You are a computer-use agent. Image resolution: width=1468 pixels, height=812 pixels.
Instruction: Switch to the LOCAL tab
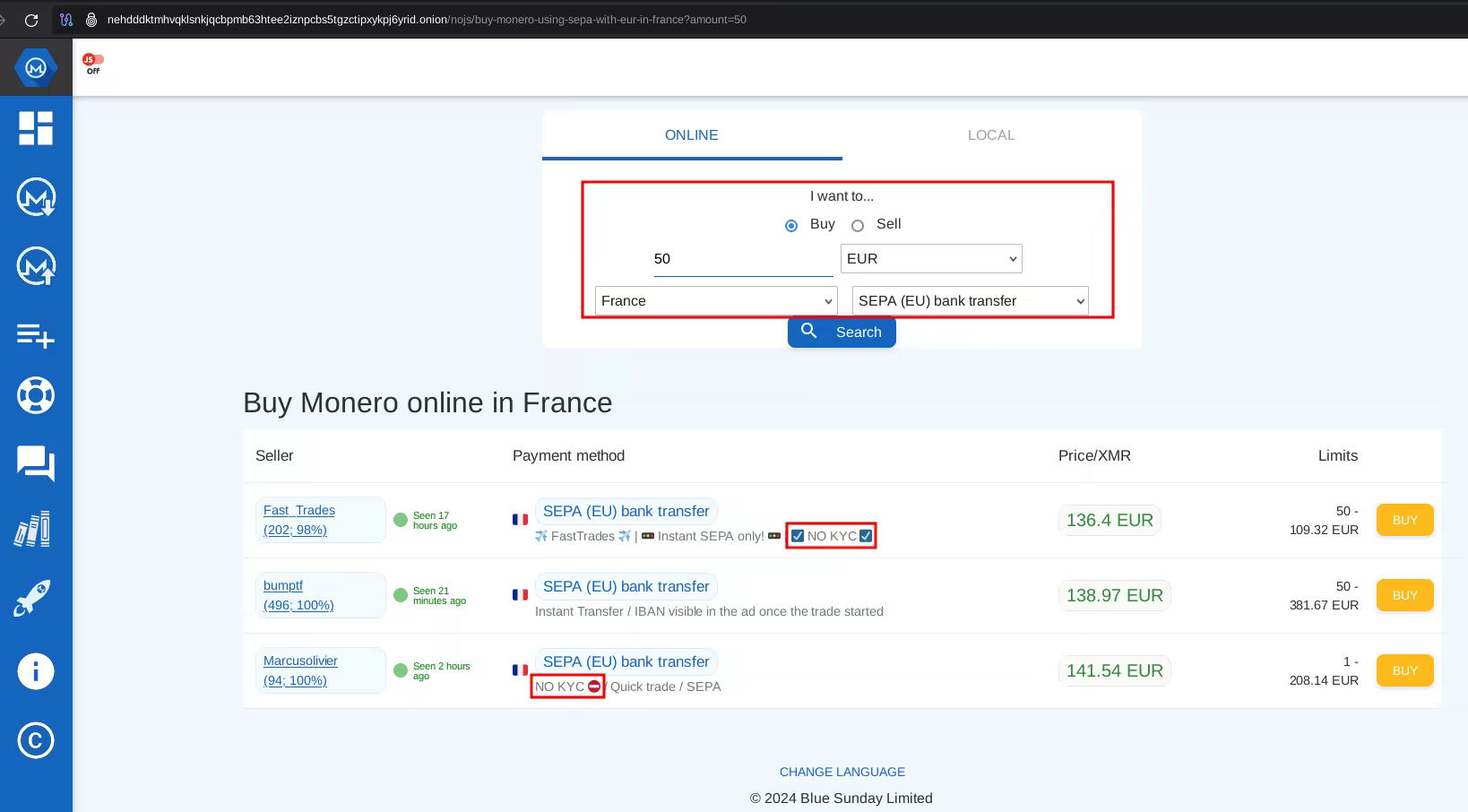(x=991, y=135)
